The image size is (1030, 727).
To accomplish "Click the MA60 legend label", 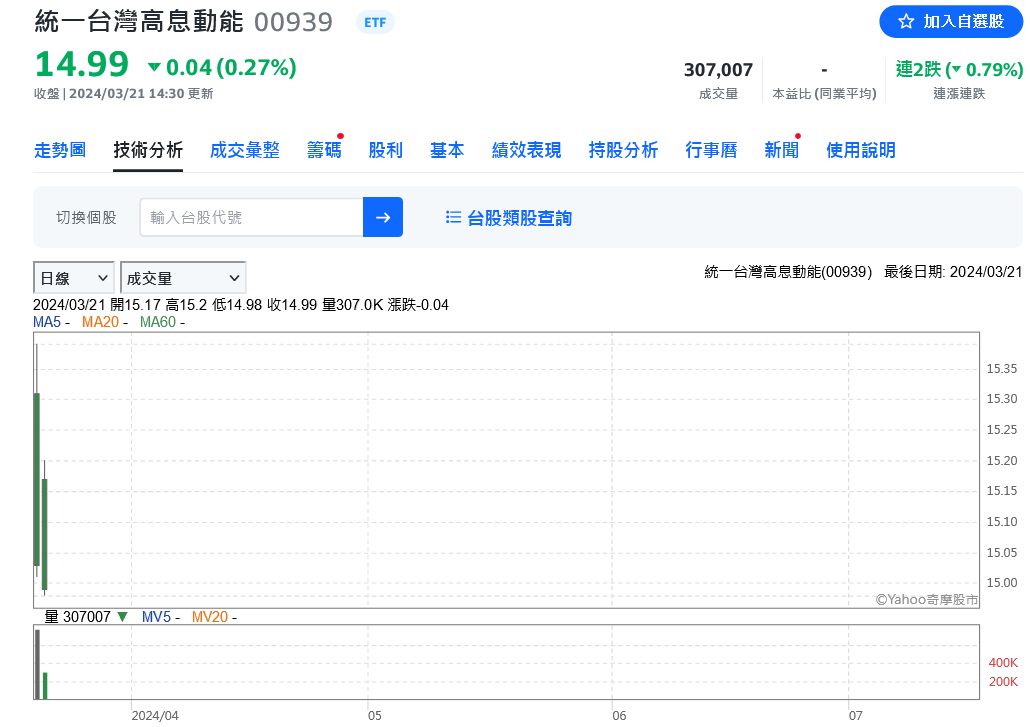I will (x=158, y=322).
